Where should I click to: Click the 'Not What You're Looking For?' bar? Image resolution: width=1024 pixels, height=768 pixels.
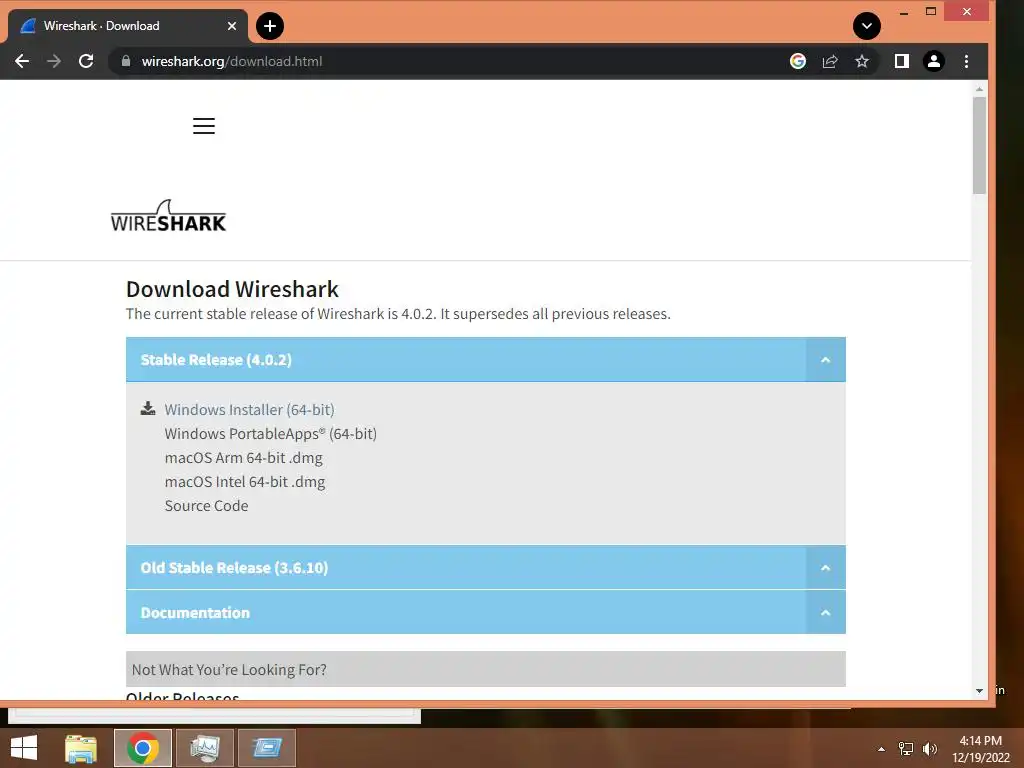486,669
